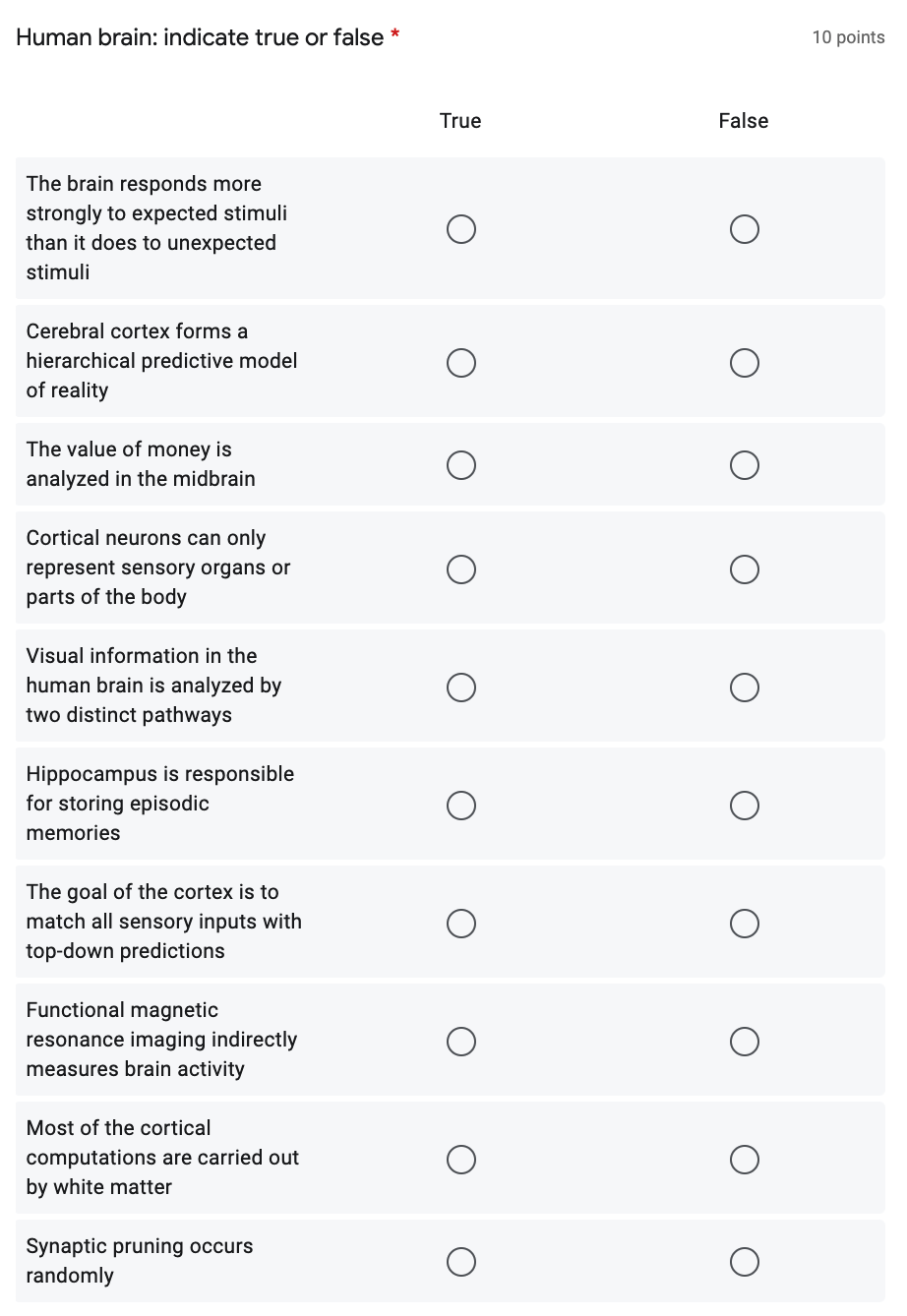The width and height of the screenshot is (907, 1316).
Task: Choose False for white matter computations statement
Action: 744,1159
